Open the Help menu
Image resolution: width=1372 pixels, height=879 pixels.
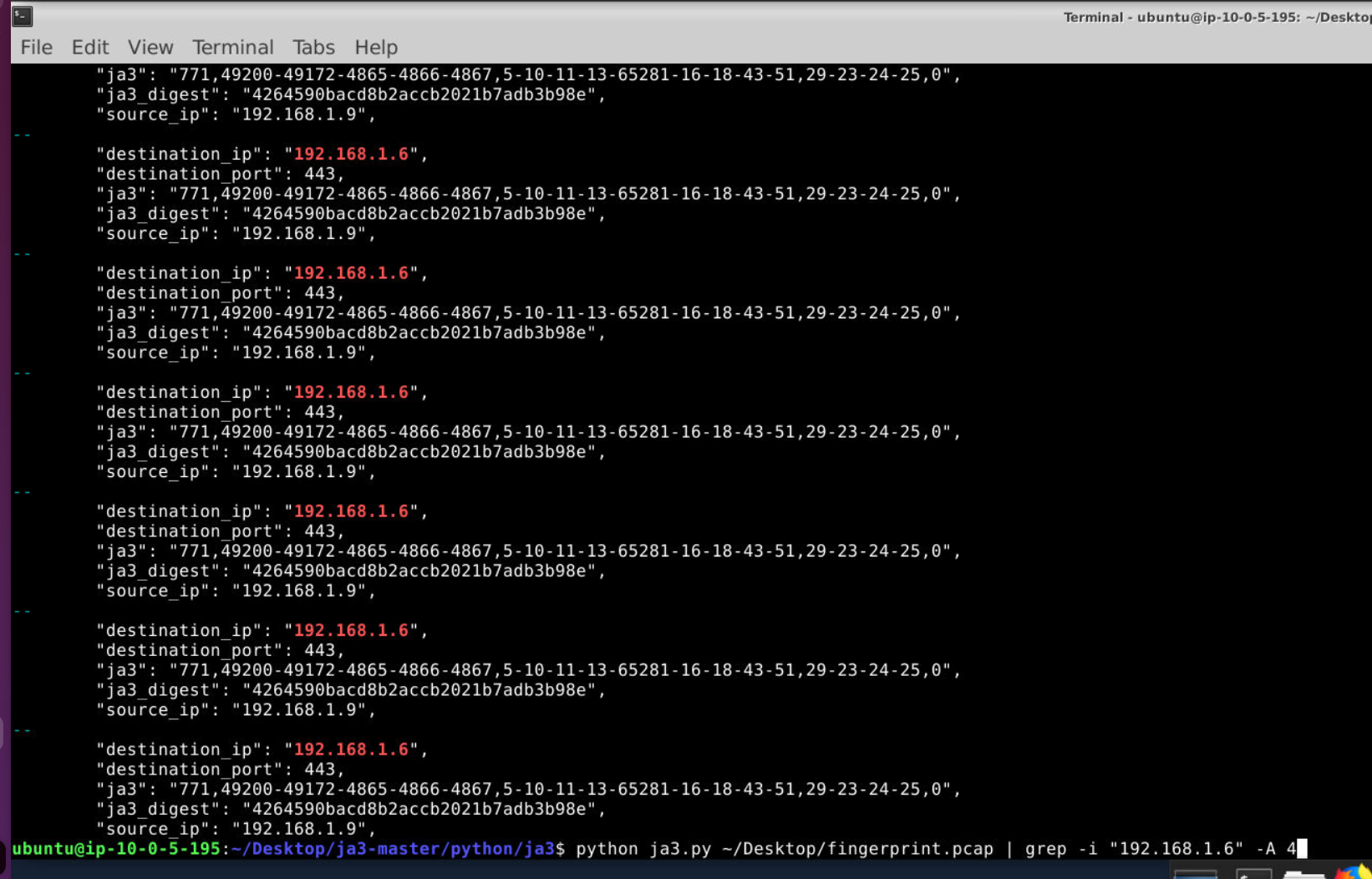pyautogui.click(x=375, y=48)
